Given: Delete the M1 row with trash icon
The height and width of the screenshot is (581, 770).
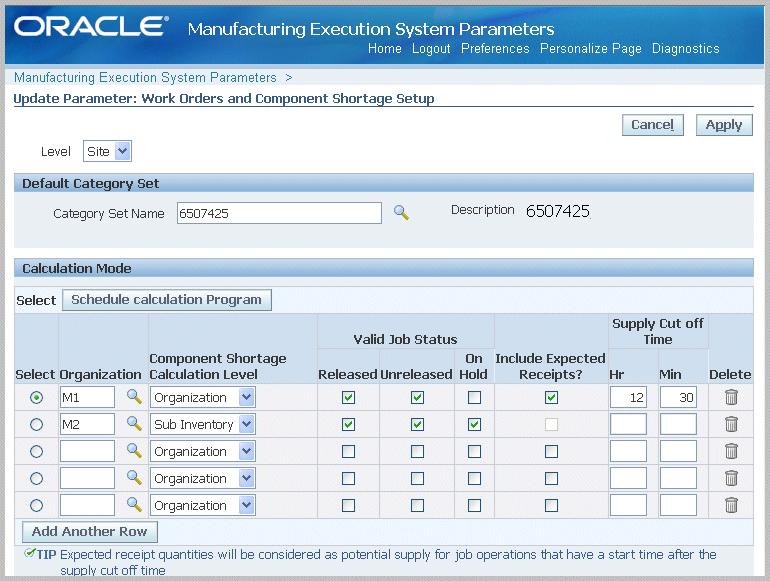Looking at the screenshot, I should 731,397.
